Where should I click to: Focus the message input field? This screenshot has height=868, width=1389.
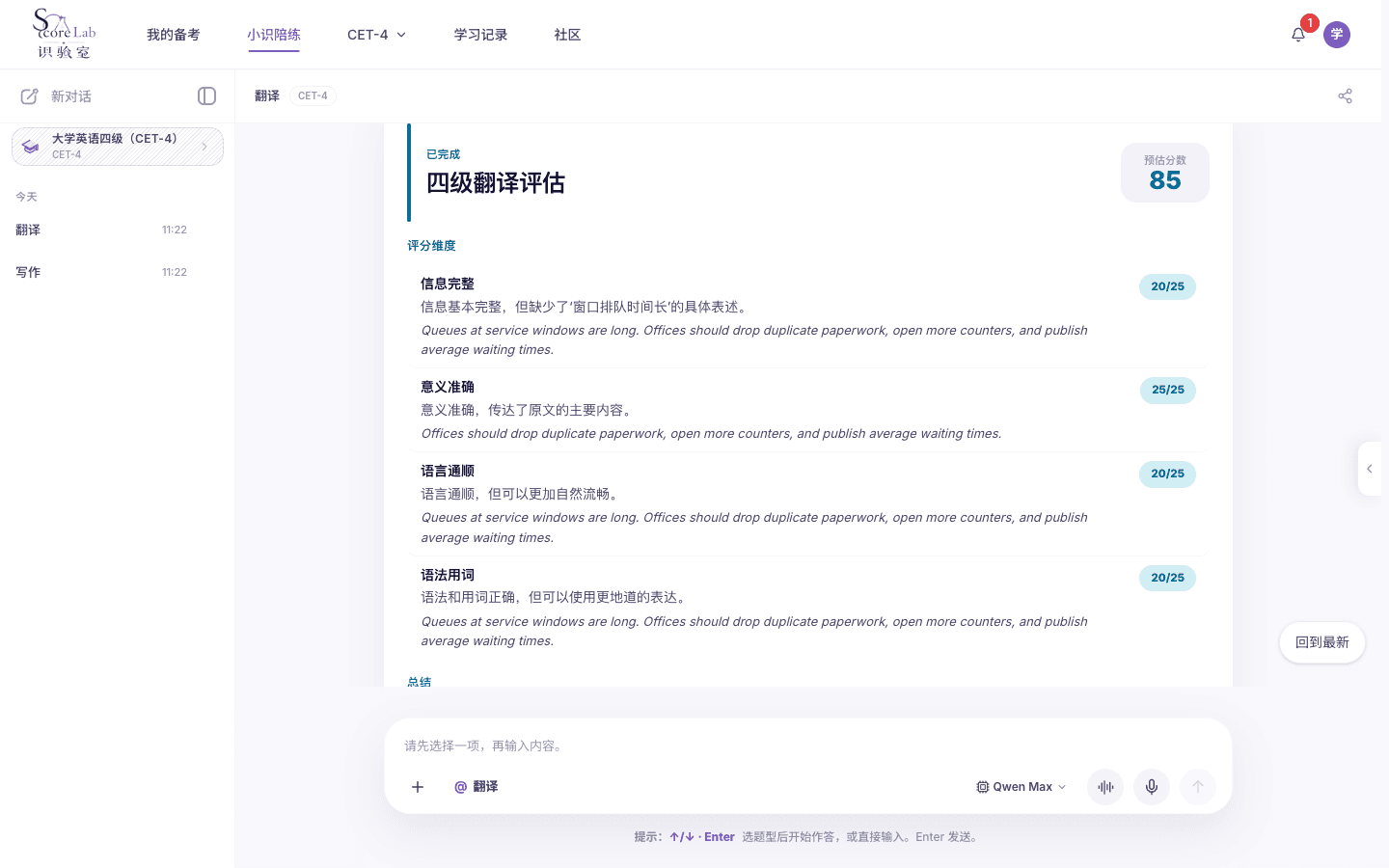click(x=808, y=746)
